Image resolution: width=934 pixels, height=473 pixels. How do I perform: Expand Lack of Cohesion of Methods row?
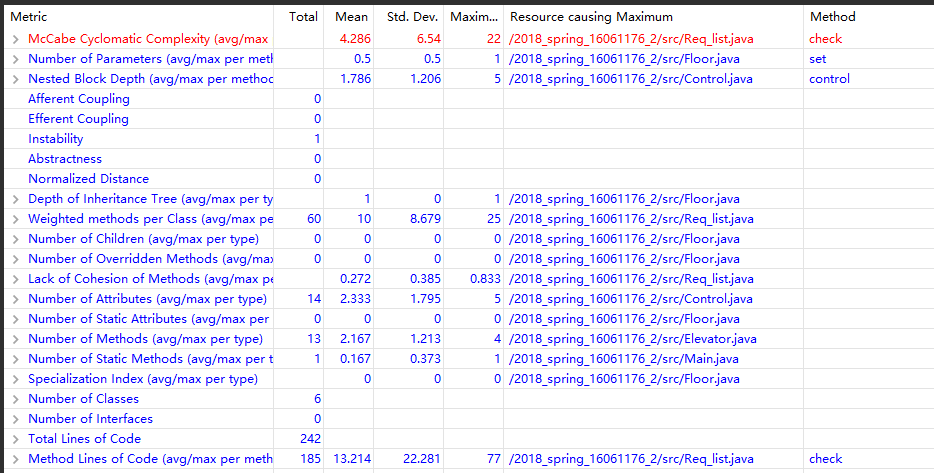point(15,279)
